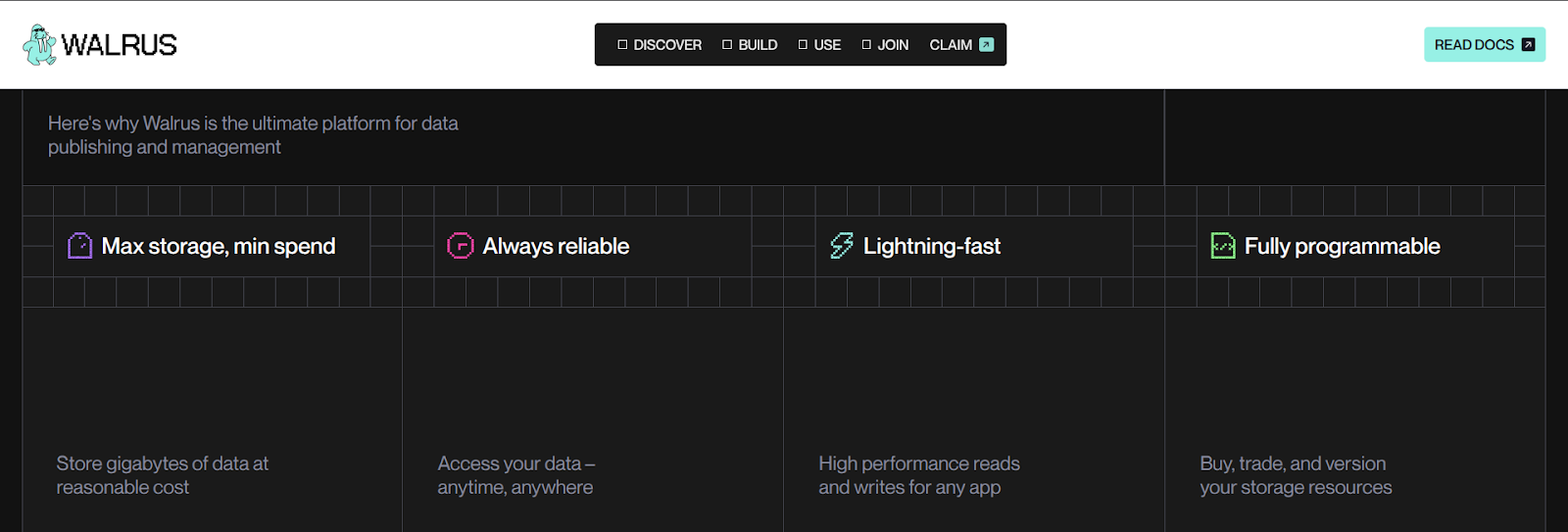Click 'Store gigabytes of data at reasonable cost' text
The image size is (1568, 532).
coord(163,475)
